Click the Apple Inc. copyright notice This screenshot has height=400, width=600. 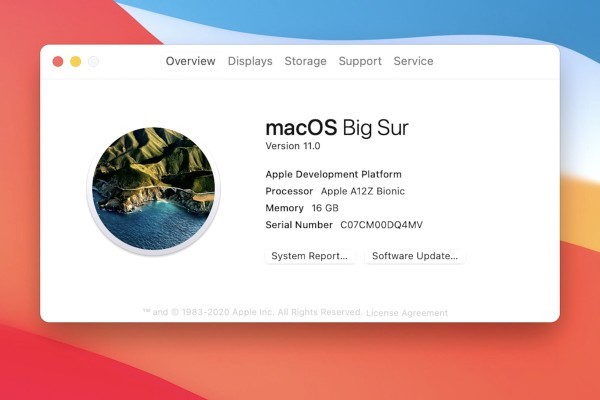tap(252, 313)
